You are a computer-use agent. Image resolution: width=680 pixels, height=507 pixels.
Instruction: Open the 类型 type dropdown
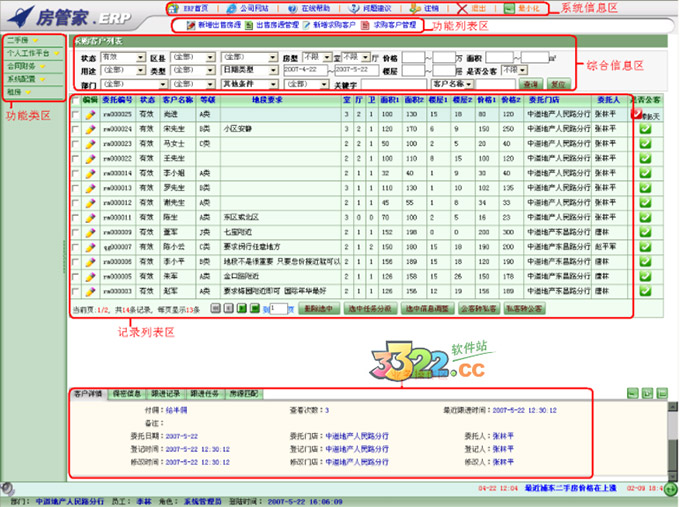(x=193, y=70)
